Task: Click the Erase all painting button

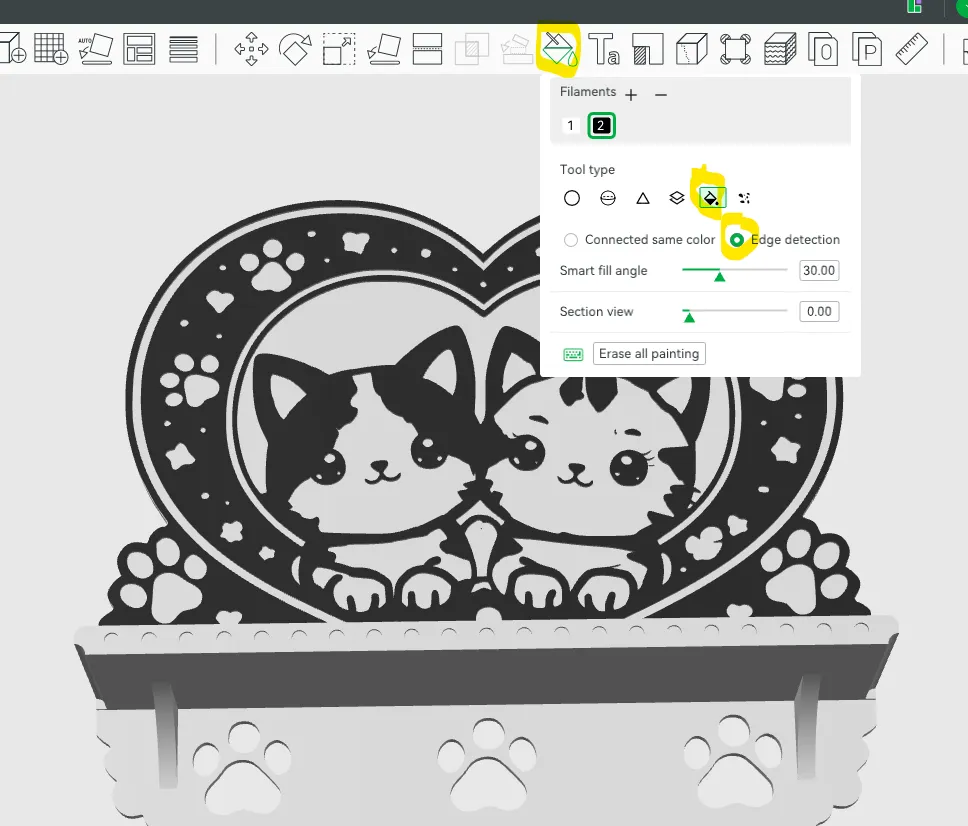Action: click(x=649, y=354)
